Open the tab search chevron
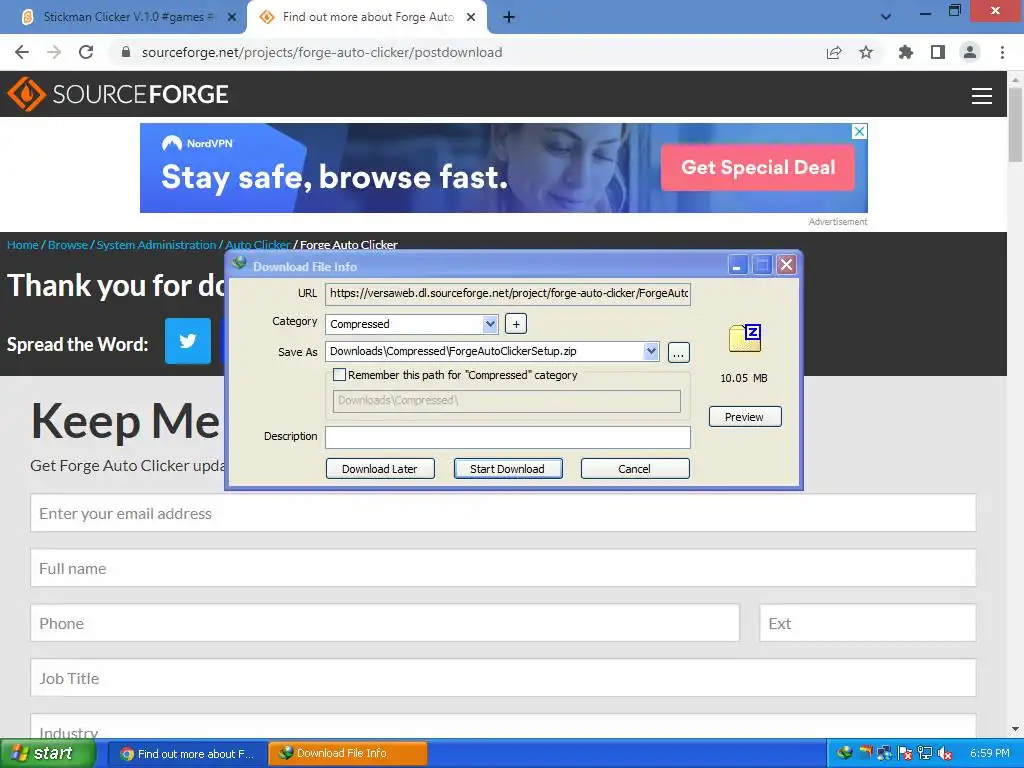The height and width of the screenshot is (768, 1024). (x=886, y=17)
